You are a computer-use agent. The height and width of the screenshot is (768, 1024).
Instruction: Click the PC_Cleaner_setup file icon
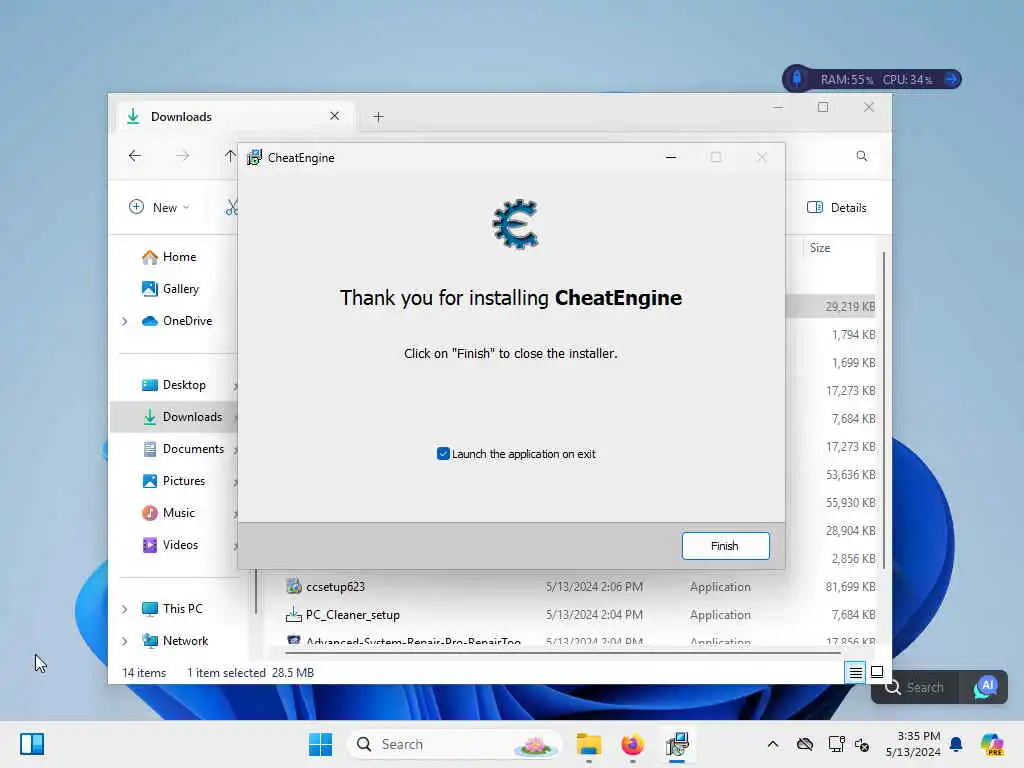click(x=294, y=614)
